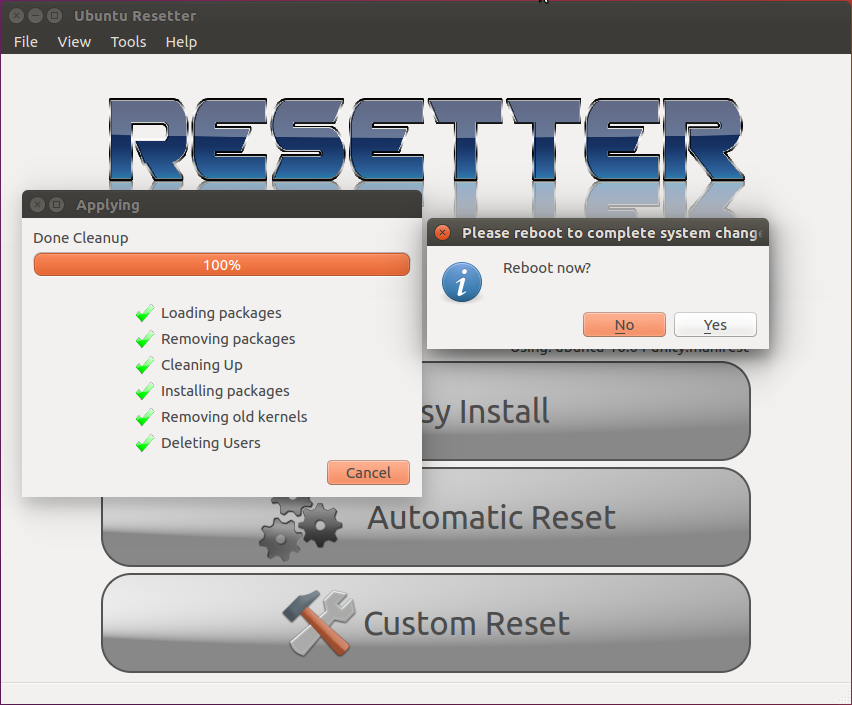Click the checkmark beside Installing packages
Screen dimensions: 852x705
(145, 391)
